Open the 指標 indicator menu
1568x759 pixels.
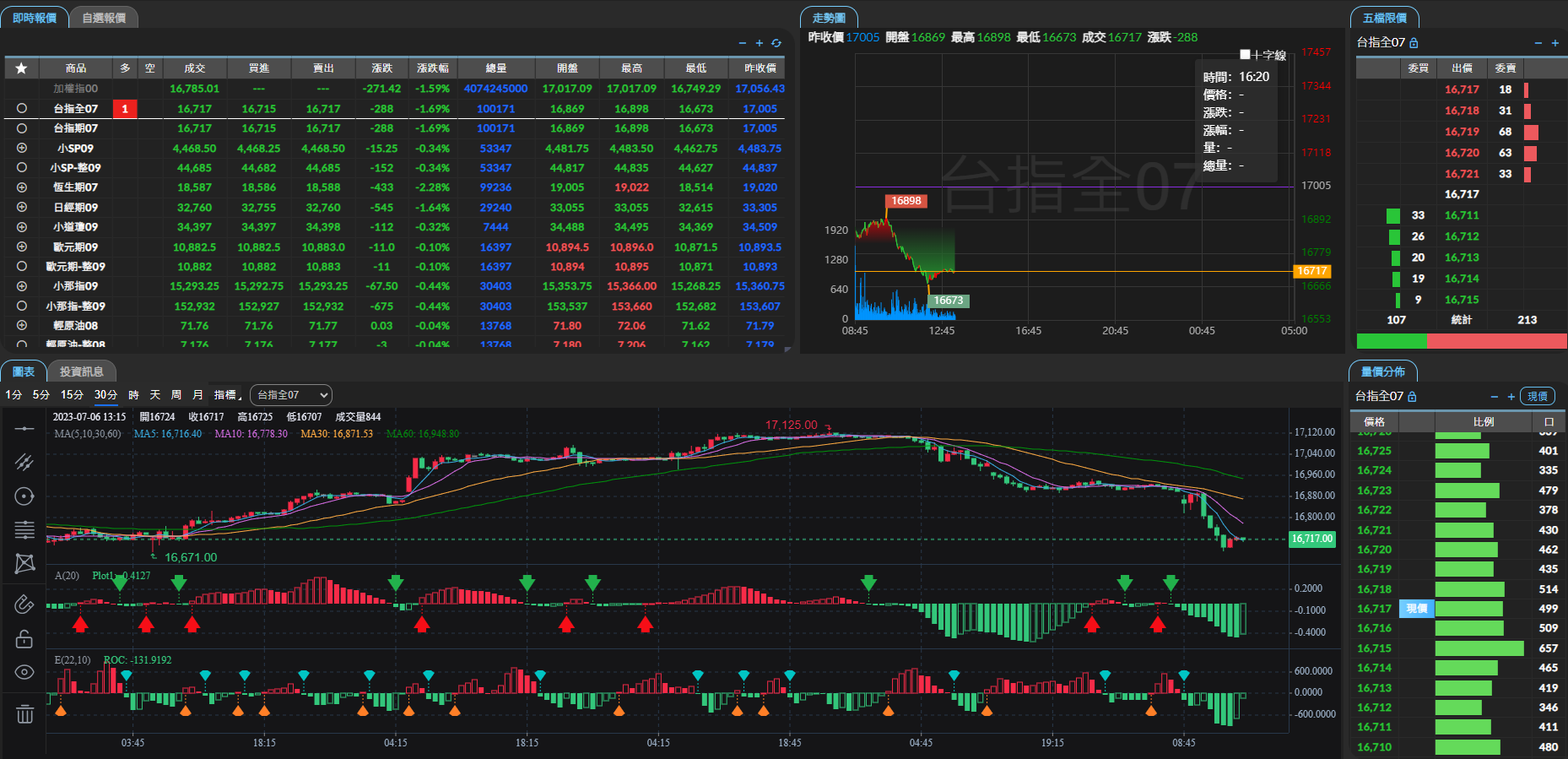(x=225, y=395)
